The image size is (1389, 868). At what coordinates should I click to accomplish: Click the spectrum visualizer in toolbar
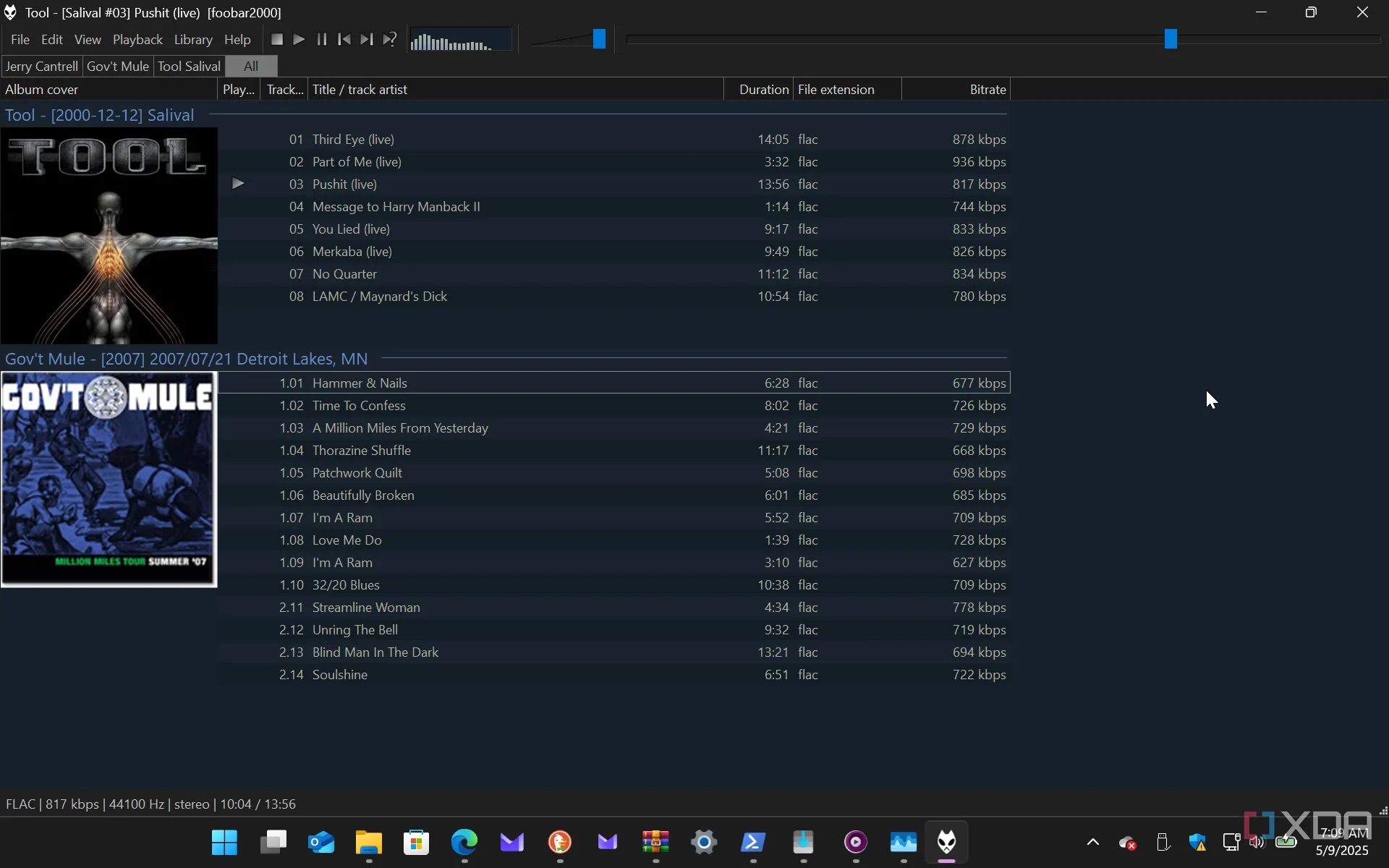click(461, 40)
